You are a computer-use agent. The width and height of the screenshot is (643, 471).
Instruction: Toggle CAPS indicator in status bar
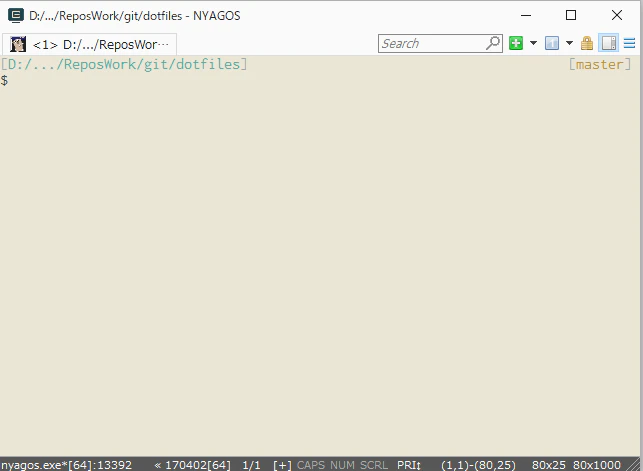(311, 465)
